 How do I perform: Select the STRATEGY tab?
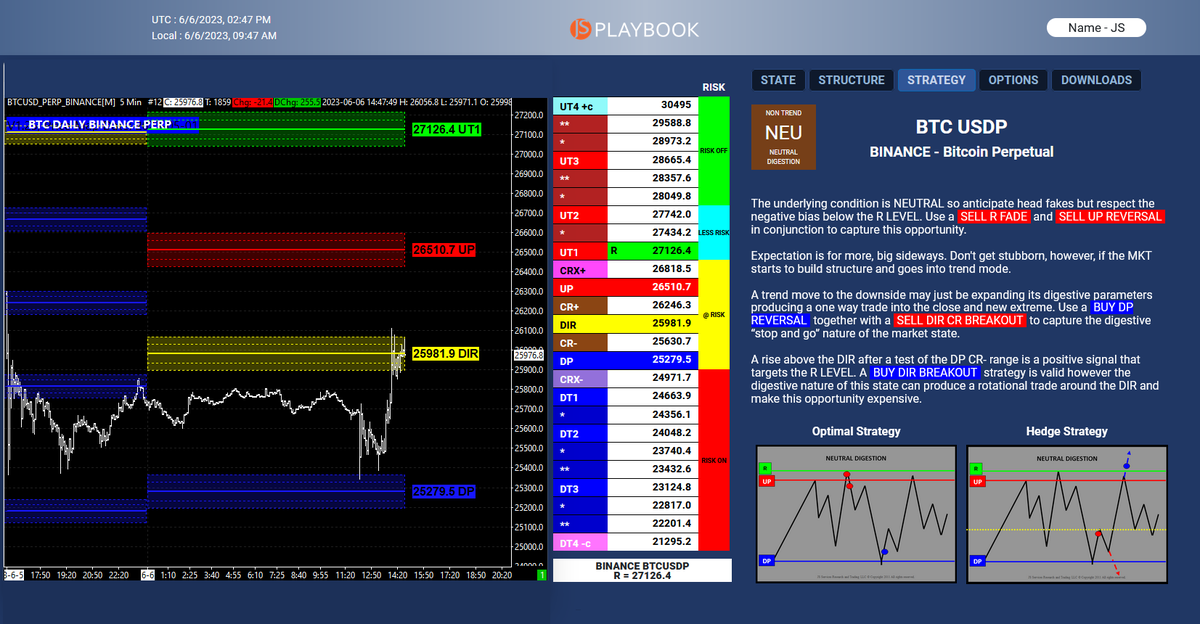(936, 80)
